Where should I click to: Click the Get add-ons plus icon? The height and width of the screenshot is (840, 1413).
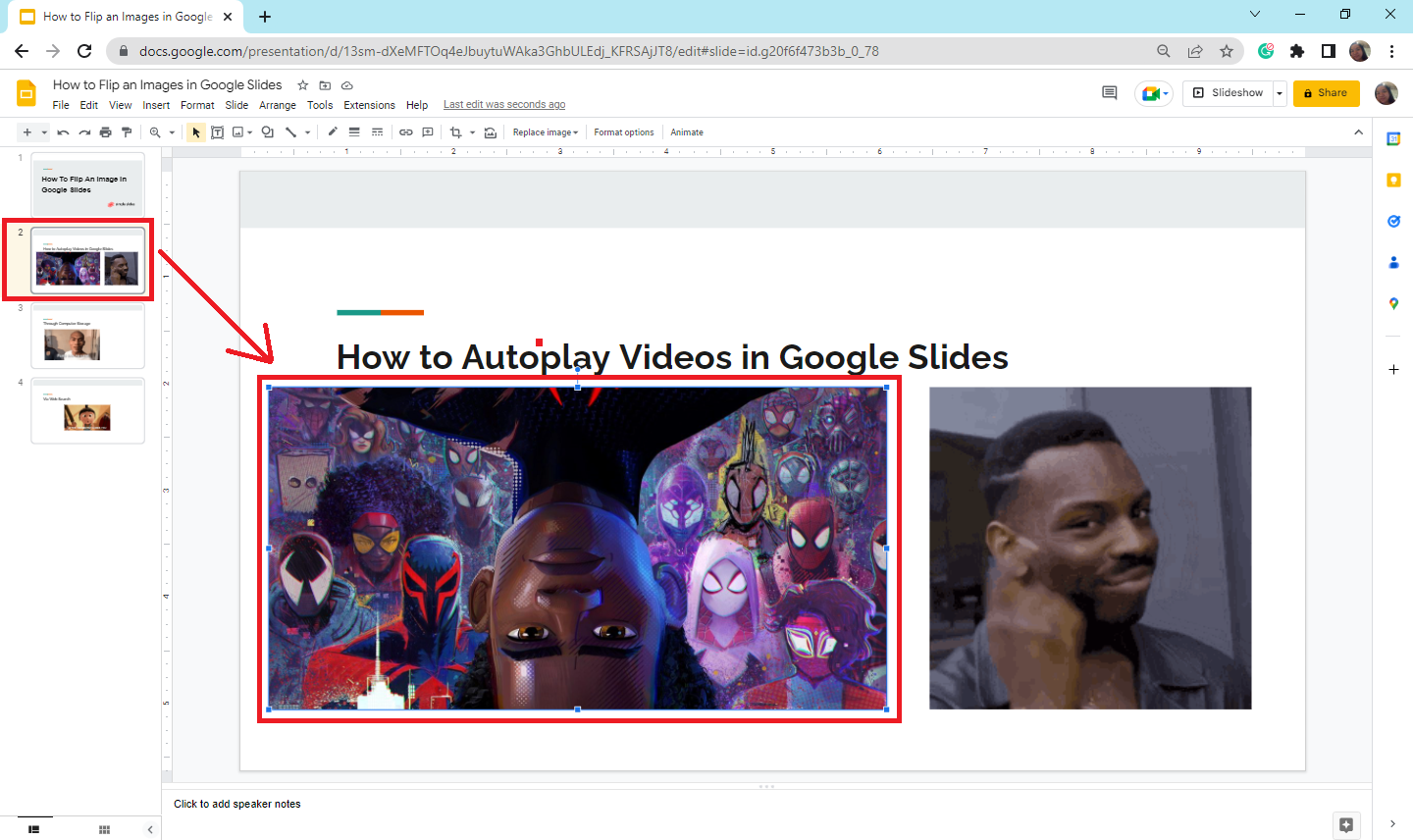click(1393, 370)
